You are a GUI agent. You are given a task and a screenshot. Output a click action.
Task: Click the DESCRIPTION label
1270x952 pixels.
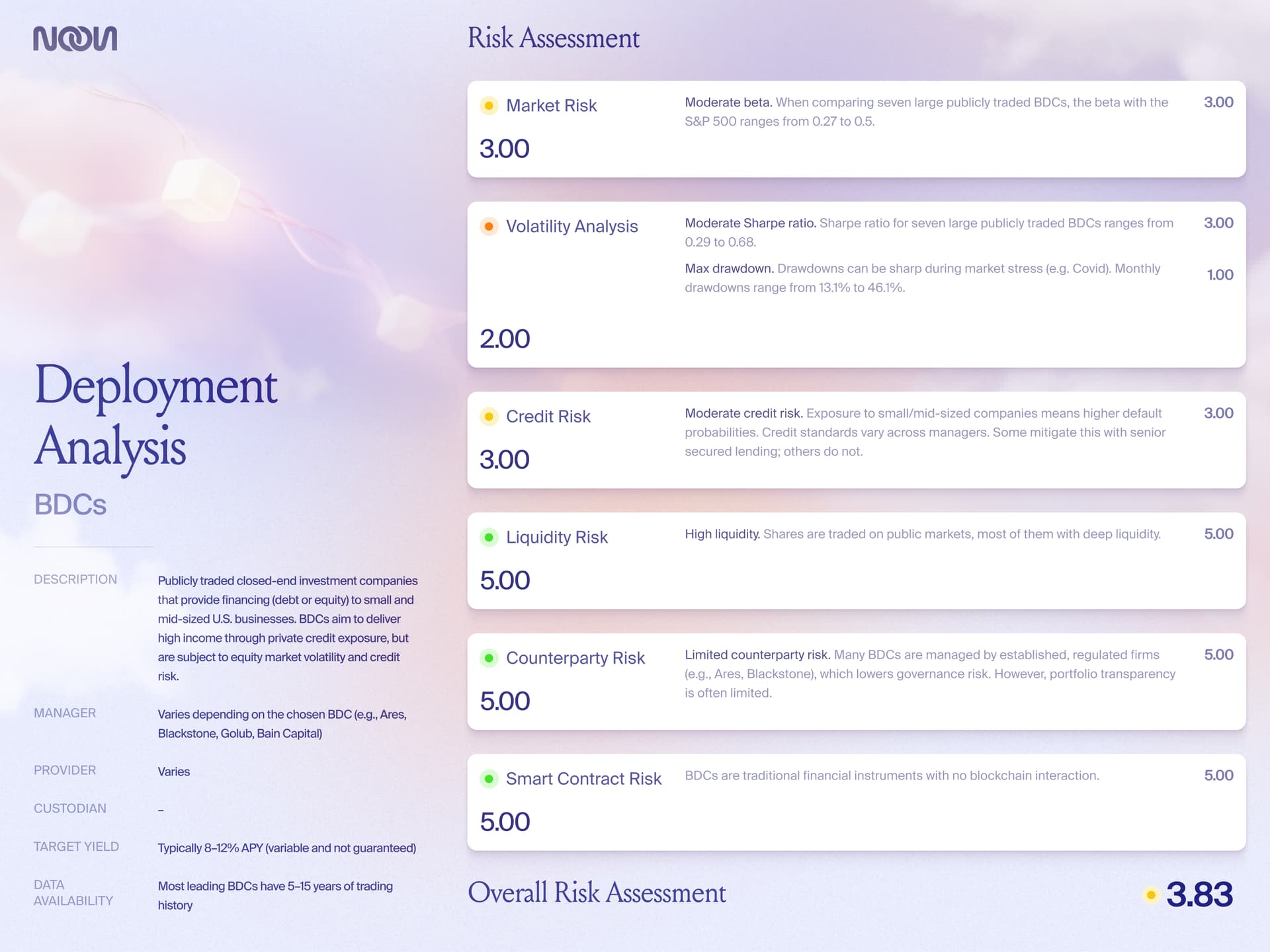[75, 580]
